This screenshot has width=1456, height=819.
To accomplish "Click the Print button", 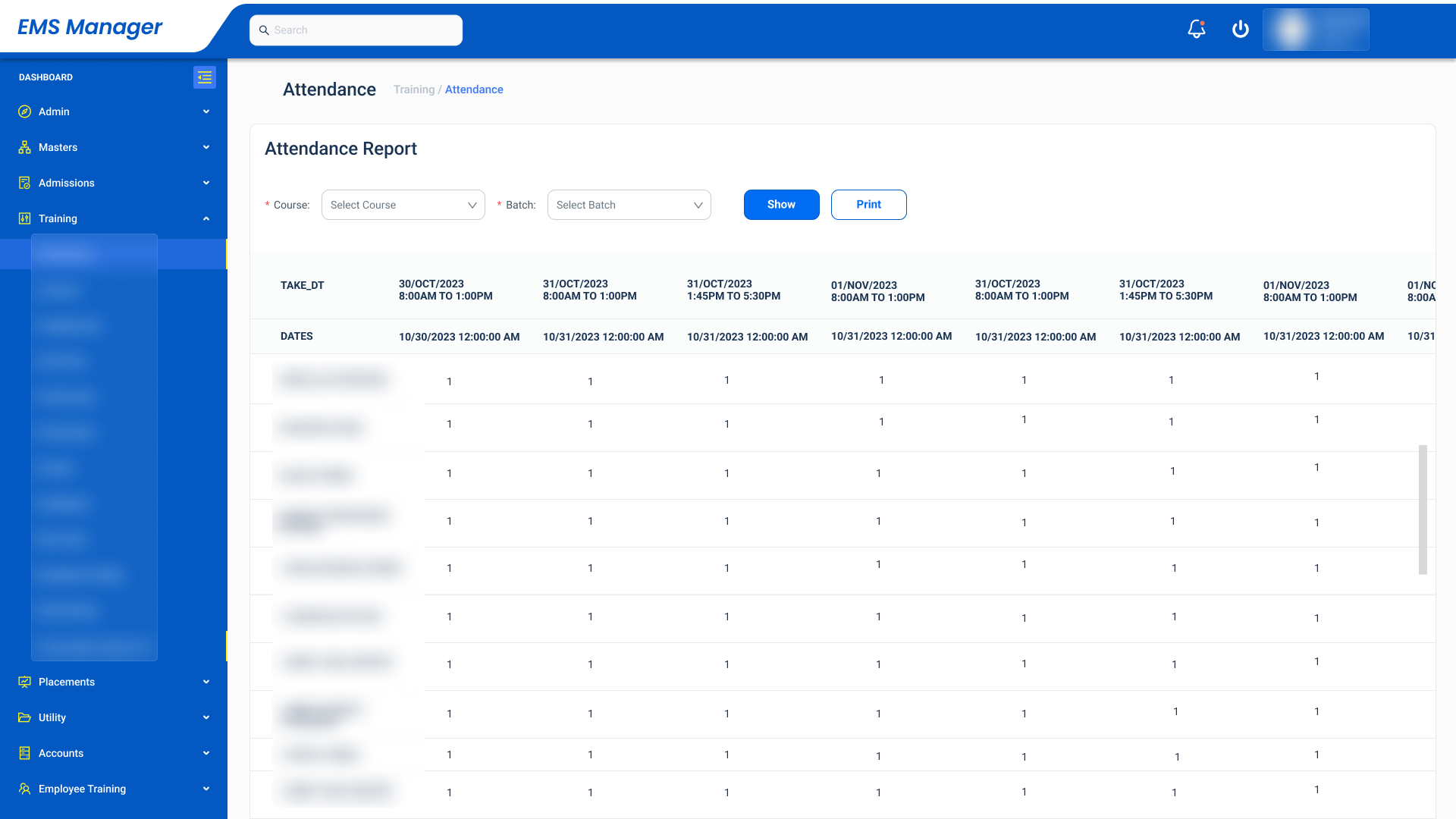I will point(868,205).
